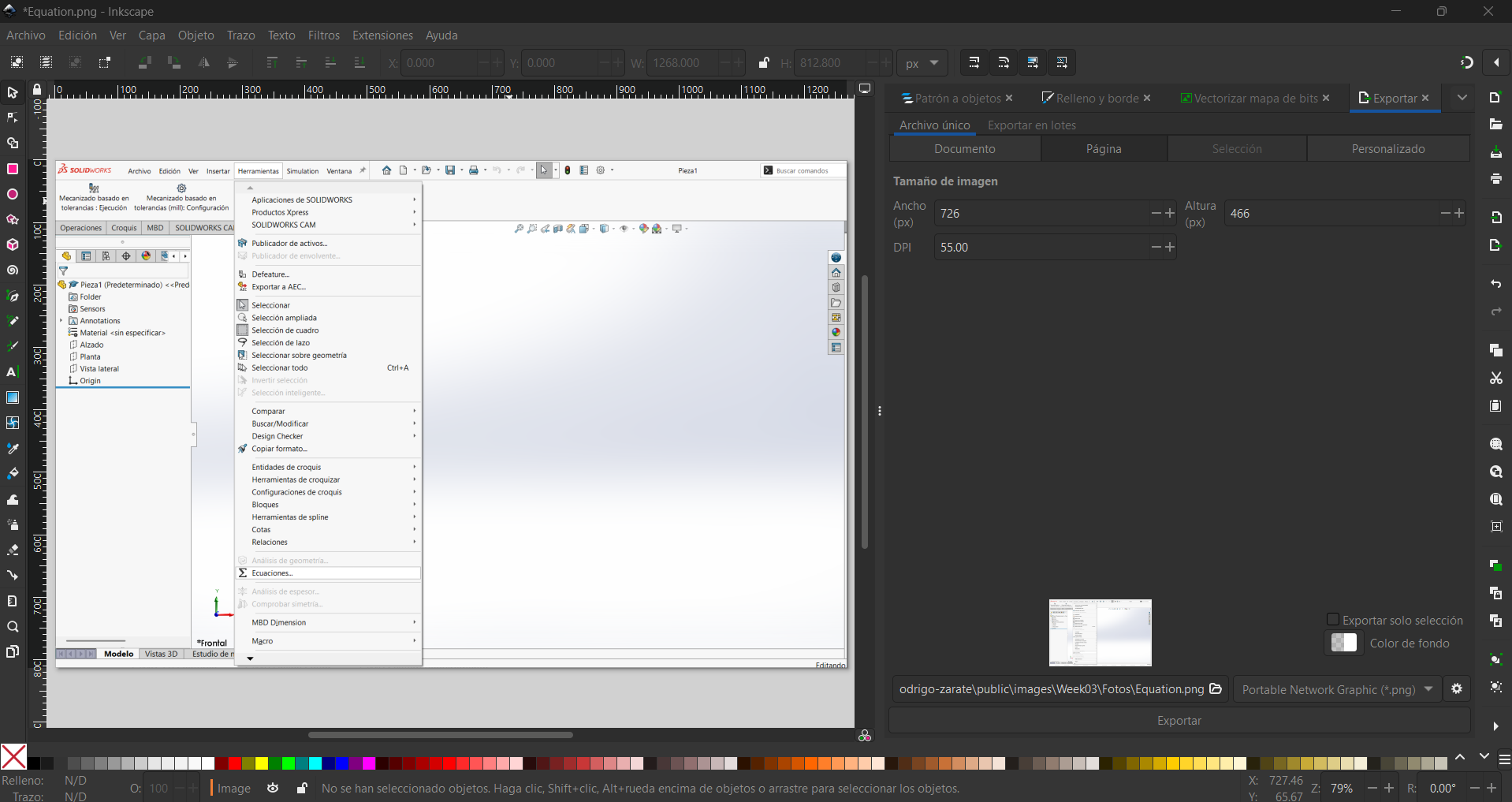Flip selection horizontally in the toolbar
Screen dimensions: 1512x802
click(x=203, y=62)
